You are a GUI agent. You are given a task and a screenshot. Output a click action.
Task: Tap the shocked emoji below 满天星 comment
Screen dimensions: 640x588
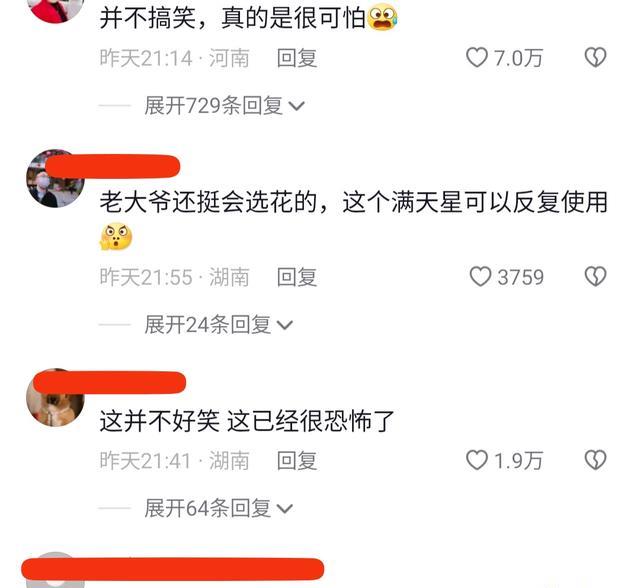click(116, 237)
